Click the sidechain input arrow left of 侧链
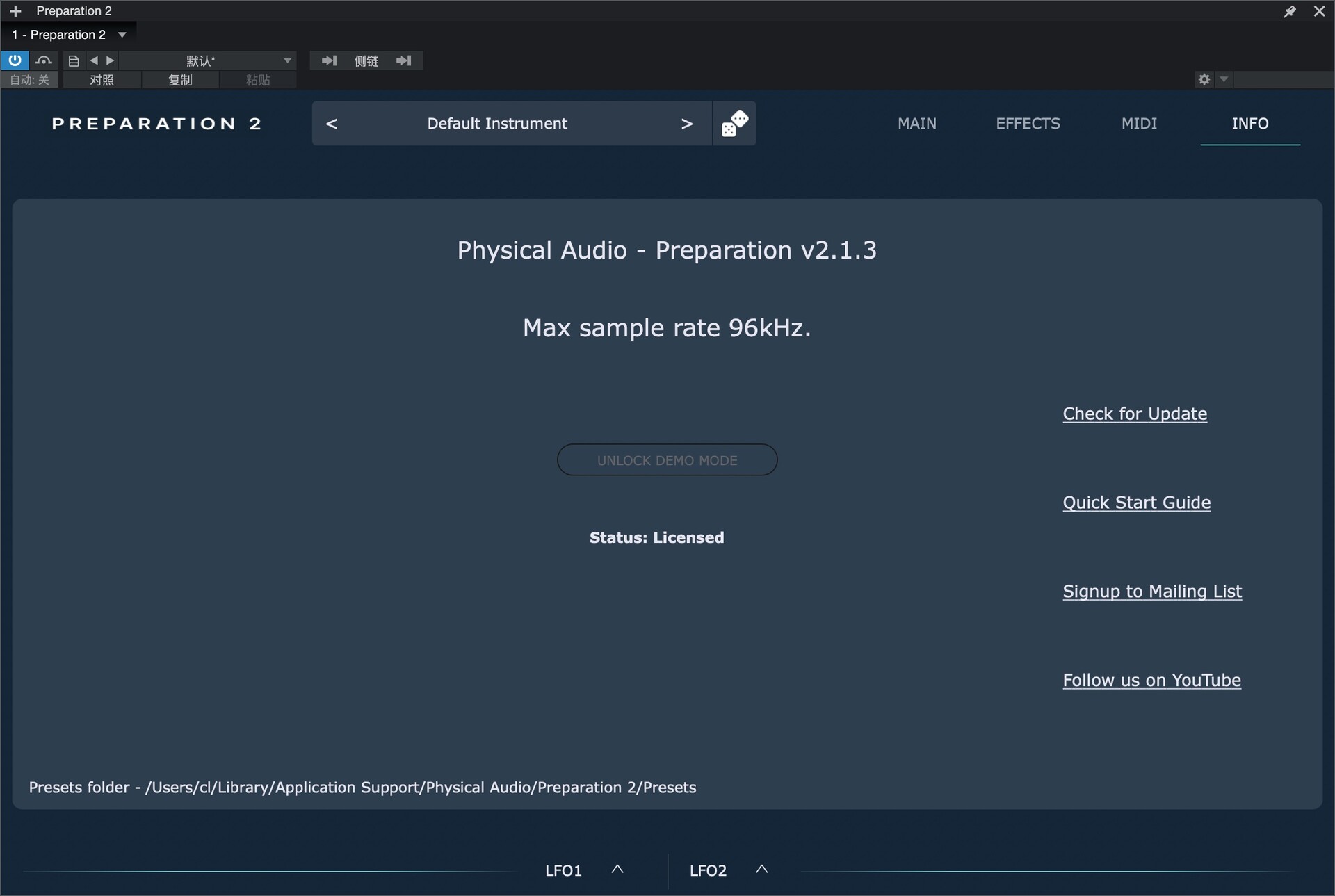The image size is (1335, 896). pos(329,60)
